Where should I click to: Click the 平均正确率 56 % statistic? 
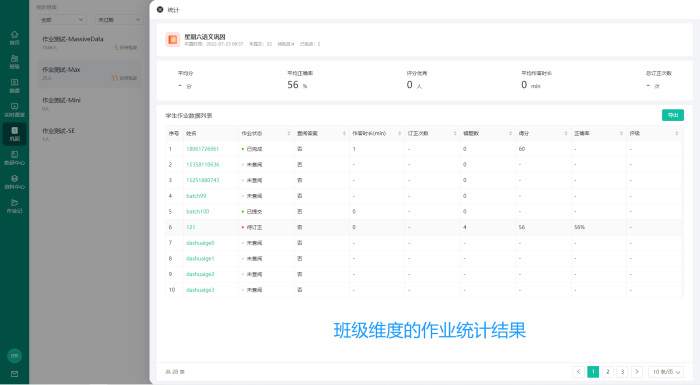pyautogui.click(x=300, y=80)
